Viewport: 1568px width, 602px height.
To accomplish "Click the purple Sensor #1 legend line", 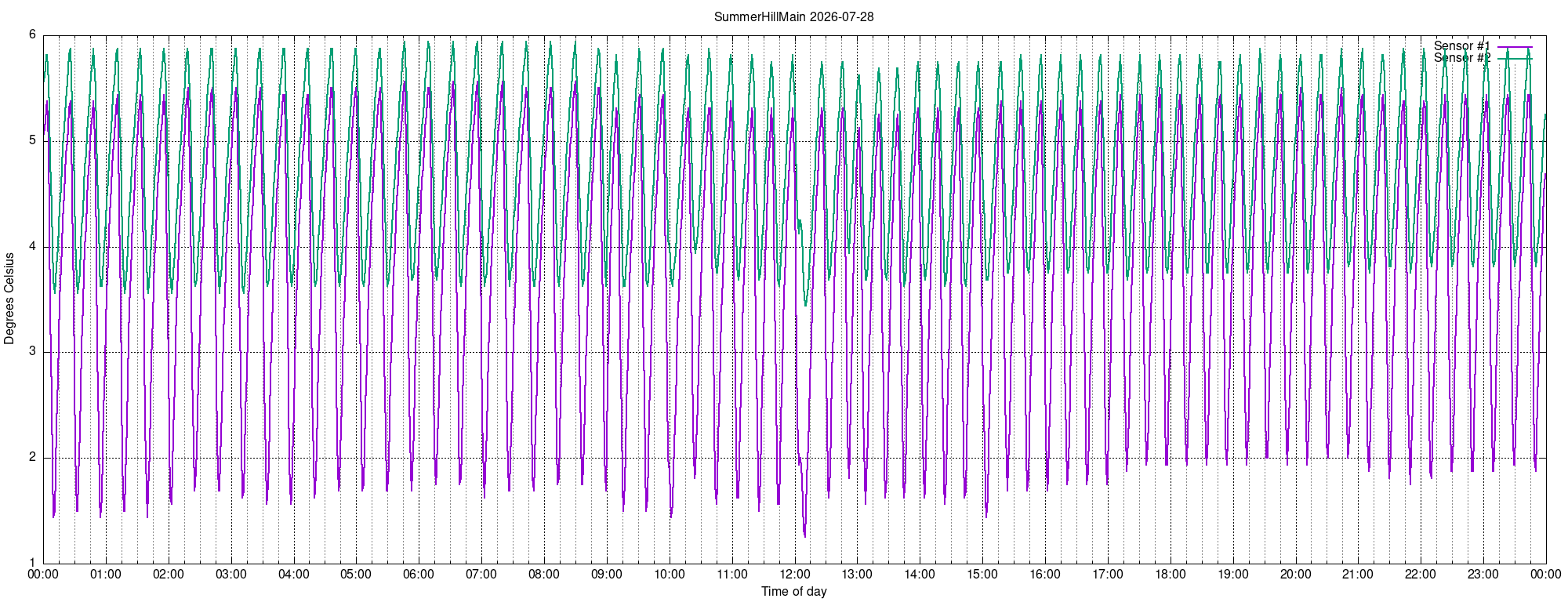I will pos(1514,46).
